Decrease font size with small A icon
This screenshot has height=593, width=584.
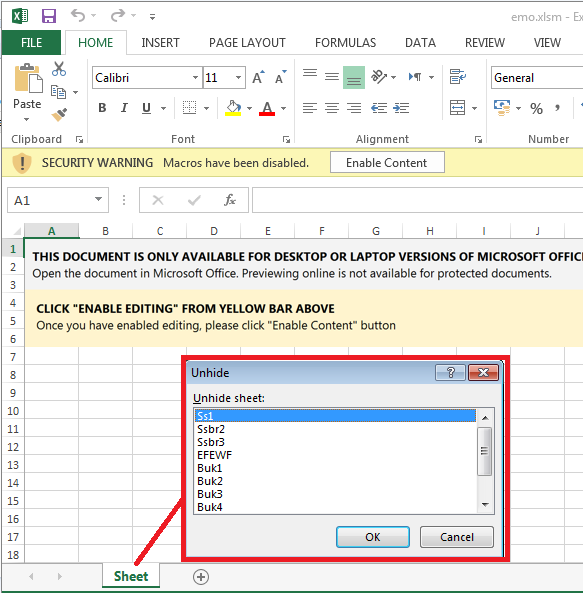tap(280, 77)
